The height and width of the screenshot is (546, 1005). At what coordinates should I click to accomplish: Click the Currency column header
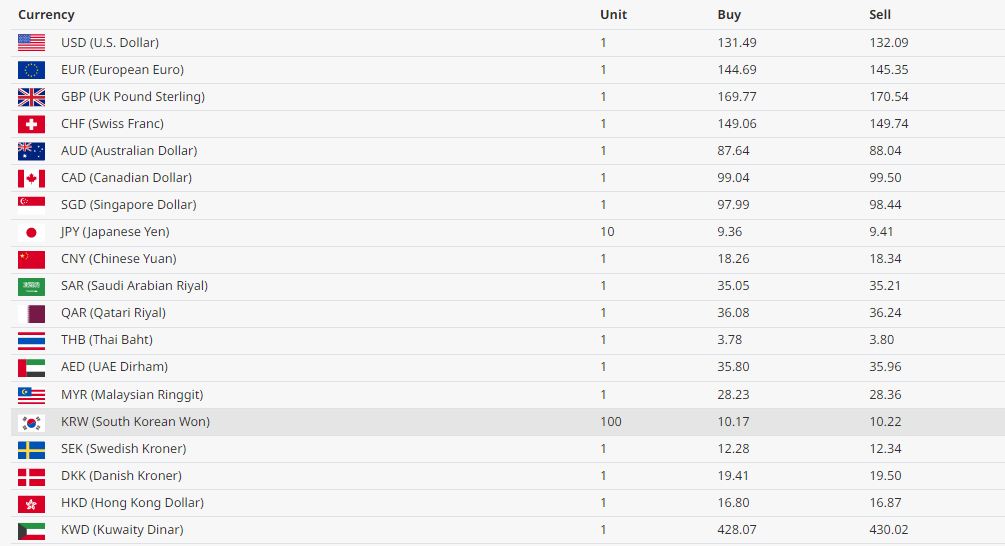(x=46, y=15)
